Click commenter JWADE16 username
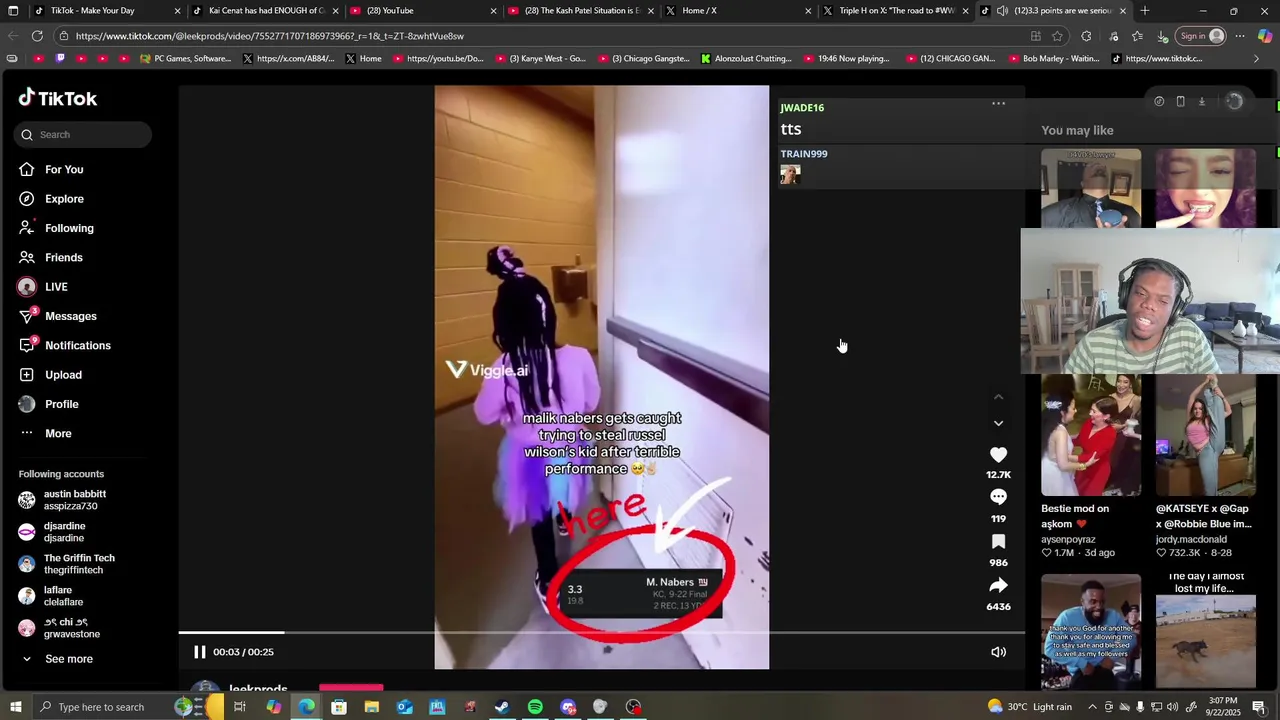1280x720 pixels. coord(802,108)
